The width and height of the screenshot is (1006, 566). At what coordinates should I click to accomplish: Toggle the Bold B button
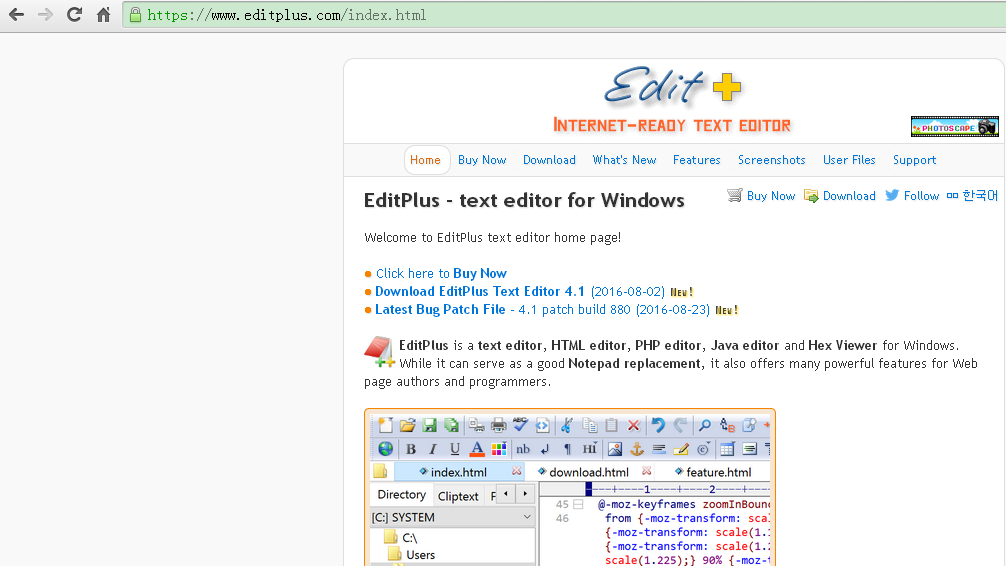[411, 449]
